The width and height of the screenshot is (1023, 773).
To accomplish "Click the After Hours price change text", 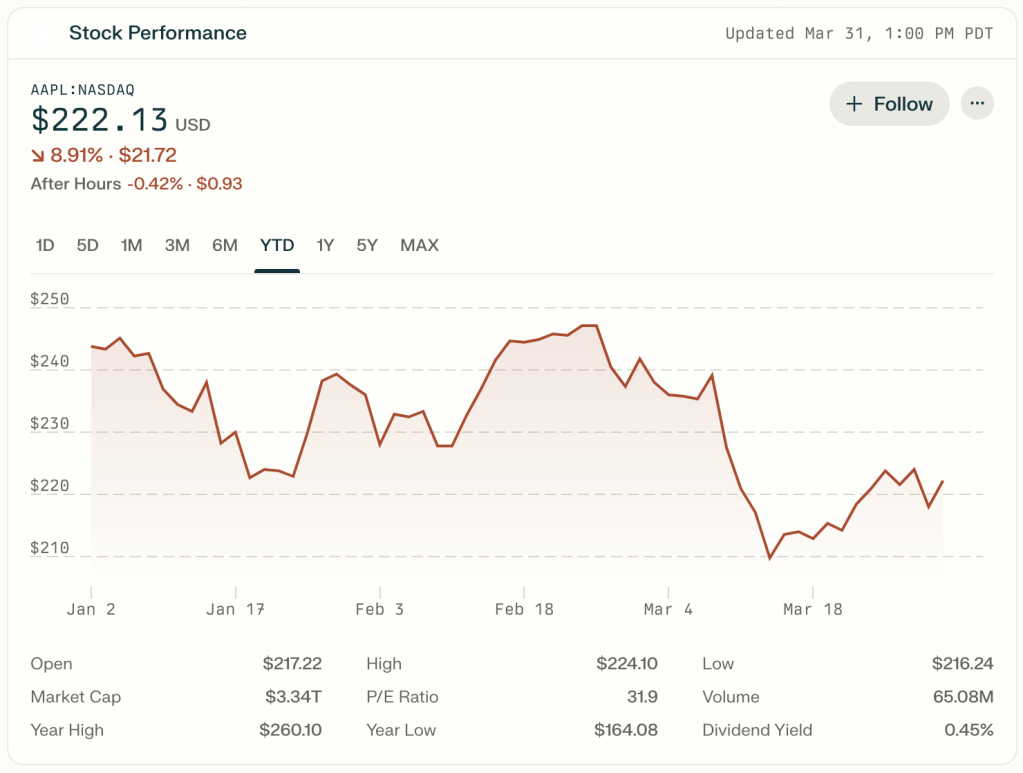I will coord(184,184).
